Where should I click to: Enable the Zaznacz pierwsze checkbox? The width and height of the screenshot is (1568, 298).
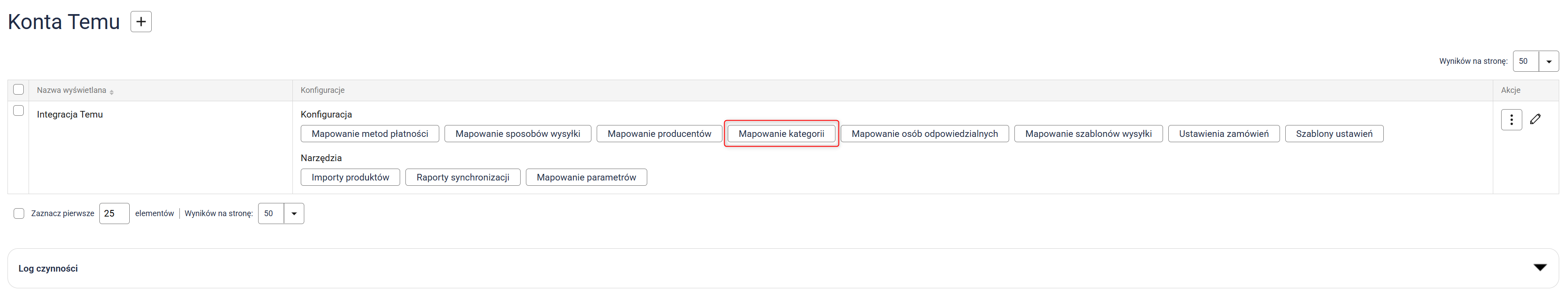coord(19,213)
